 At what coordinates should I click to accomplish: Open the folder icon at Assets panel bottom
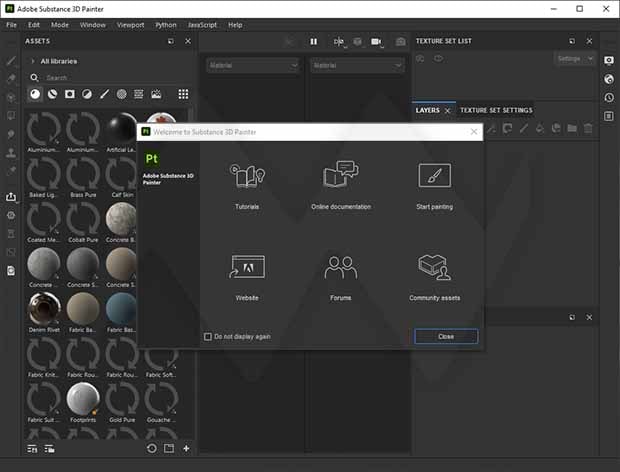tap(169, 448)
